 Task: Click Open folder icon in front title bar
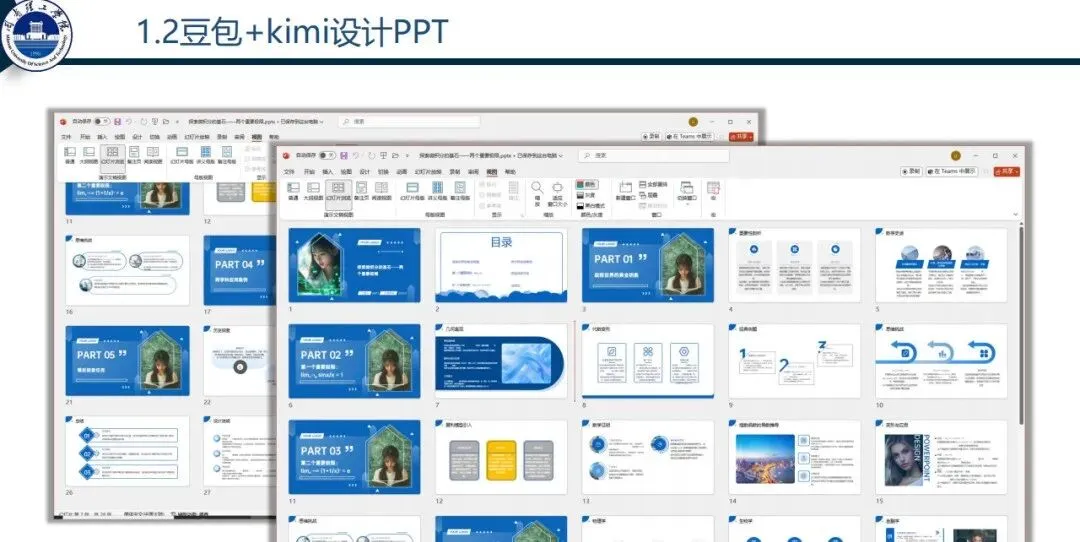(x=395, y=156)
